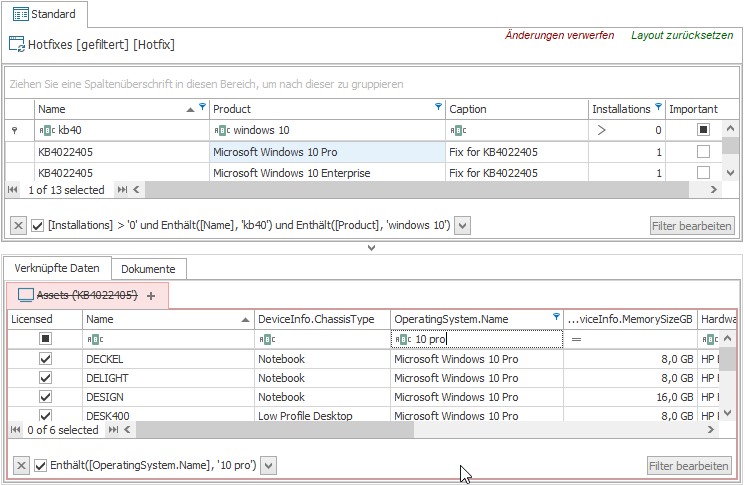Uncheck Licensed for DELIGHT
This screenshot has height=485, width=745.
point(45,378)
